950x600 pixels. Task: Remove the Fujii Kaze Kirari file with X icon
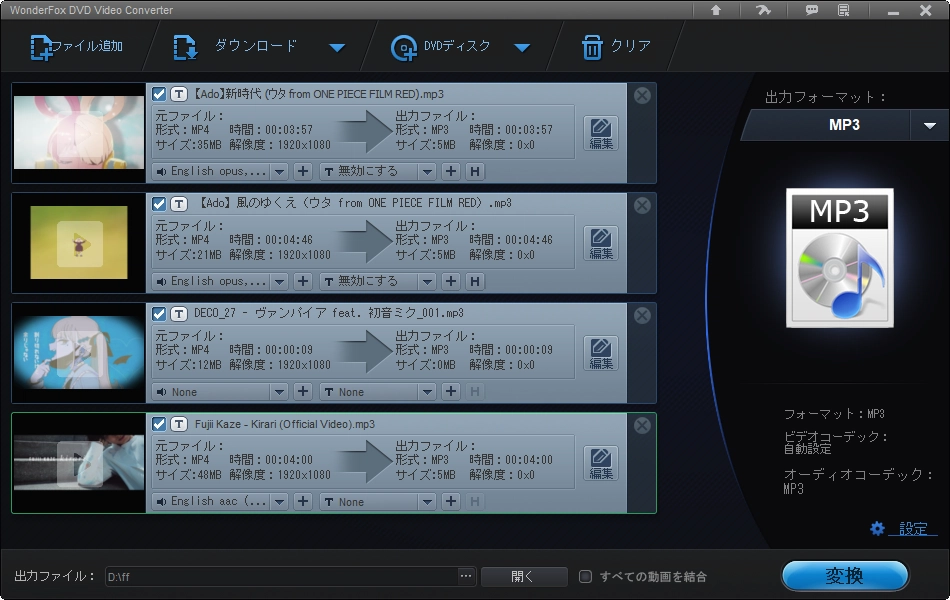coord(642,425)
